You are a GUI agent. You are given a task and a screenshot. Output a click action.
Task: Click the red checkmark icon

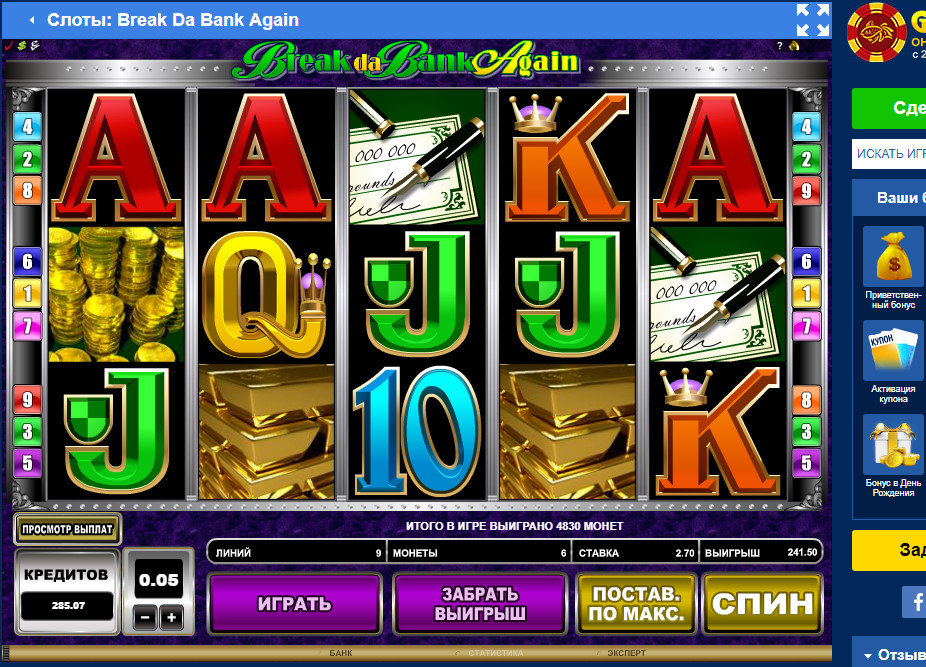(8, 45)
